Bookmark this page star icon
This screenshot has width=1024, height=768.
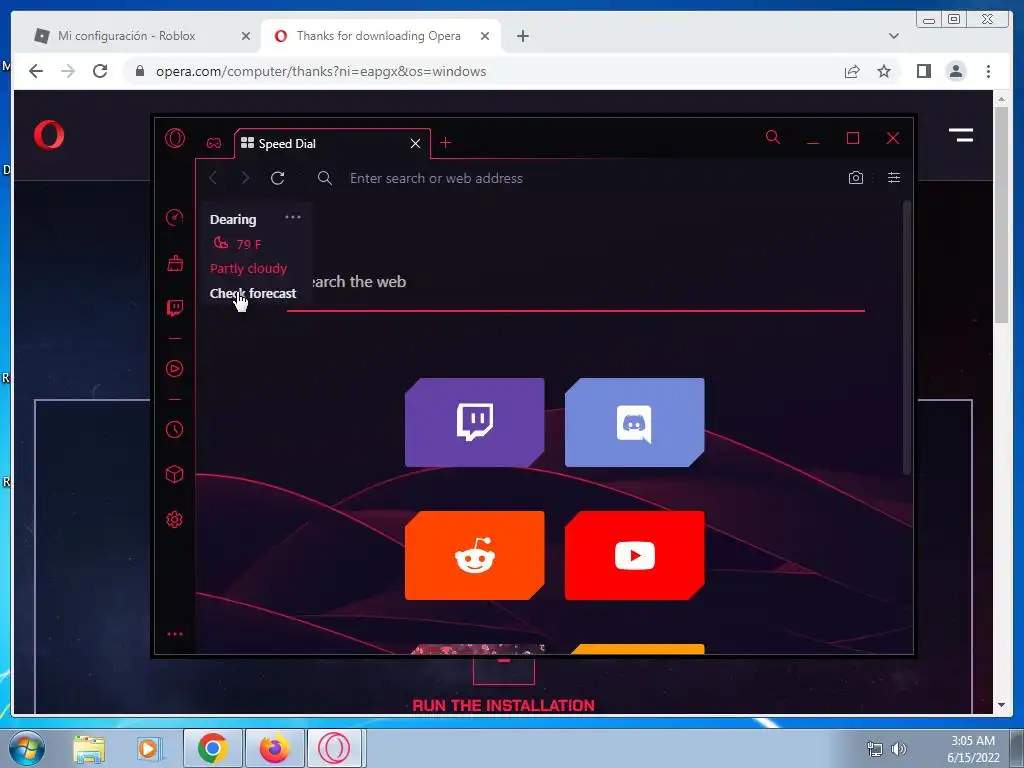884,71
